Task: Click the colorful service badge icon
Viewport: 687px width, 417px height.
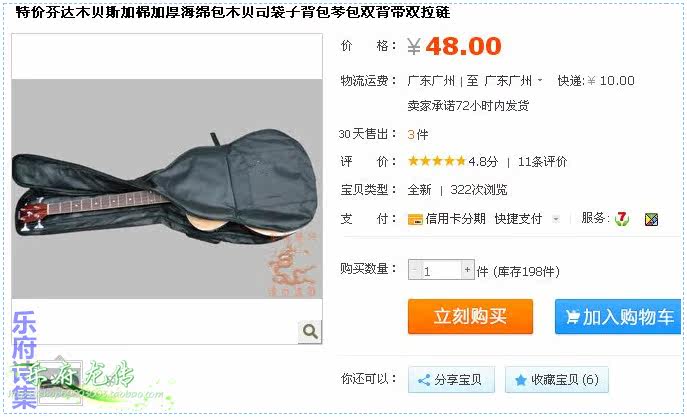Action: (652, 219)
